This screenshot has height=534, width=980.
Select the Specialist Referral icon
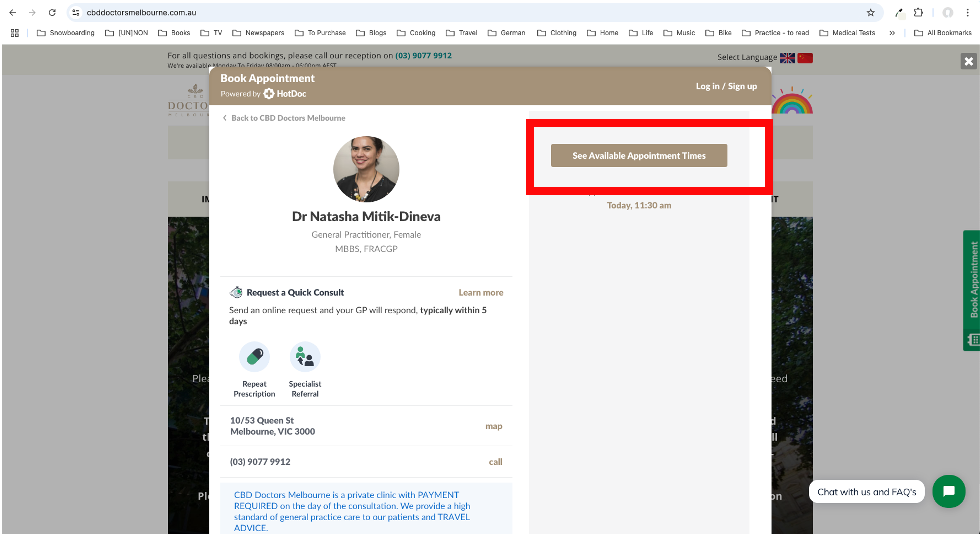coord(305,357)
